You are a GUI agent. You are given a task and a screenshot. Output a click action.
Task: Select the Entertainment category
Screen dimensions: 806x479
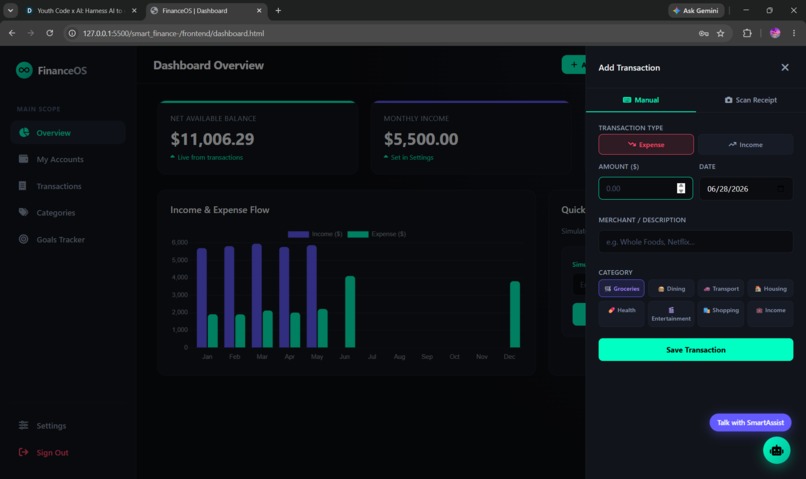671,314
